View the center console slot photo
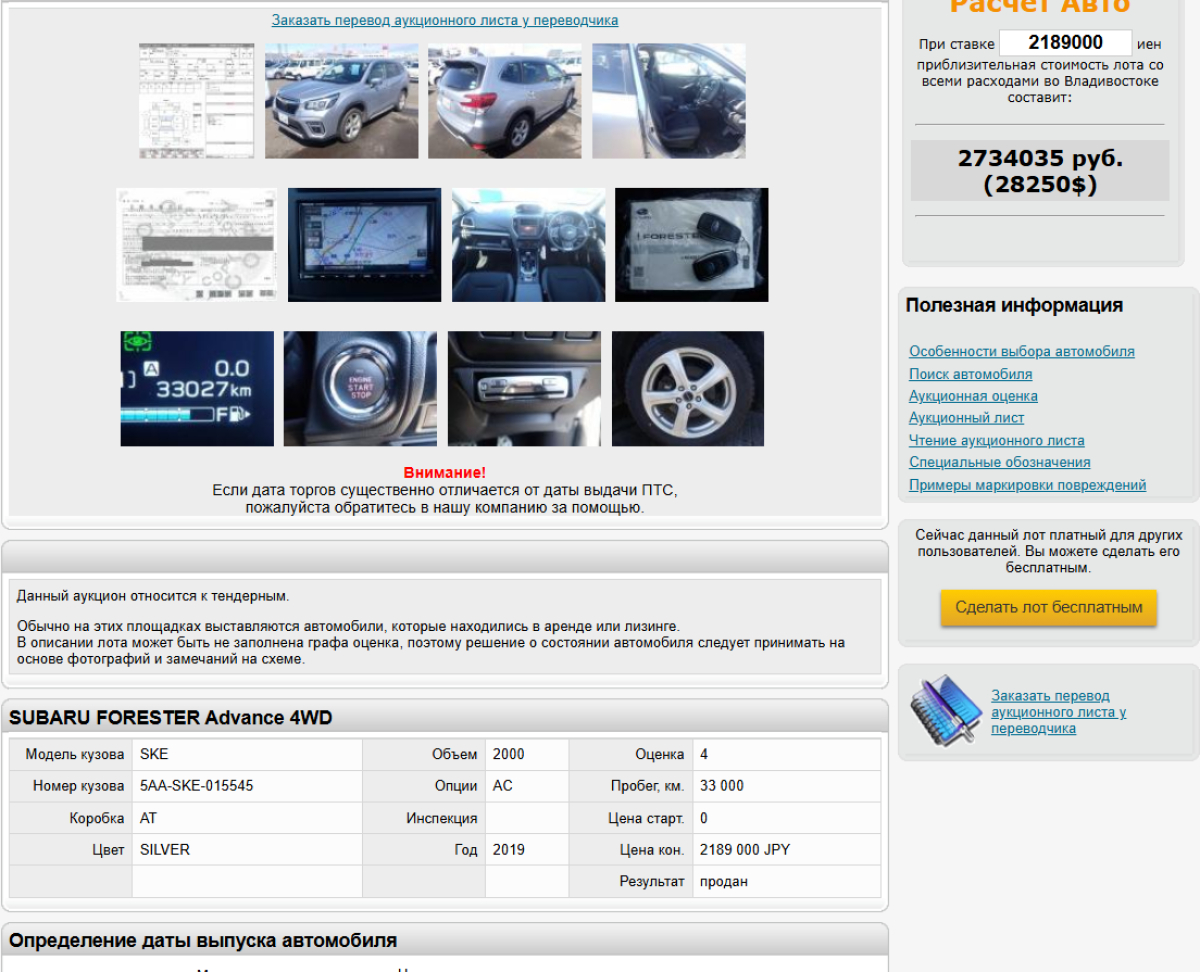The width and height of the screenshot is (1200, 972). (x=525, y=389)
